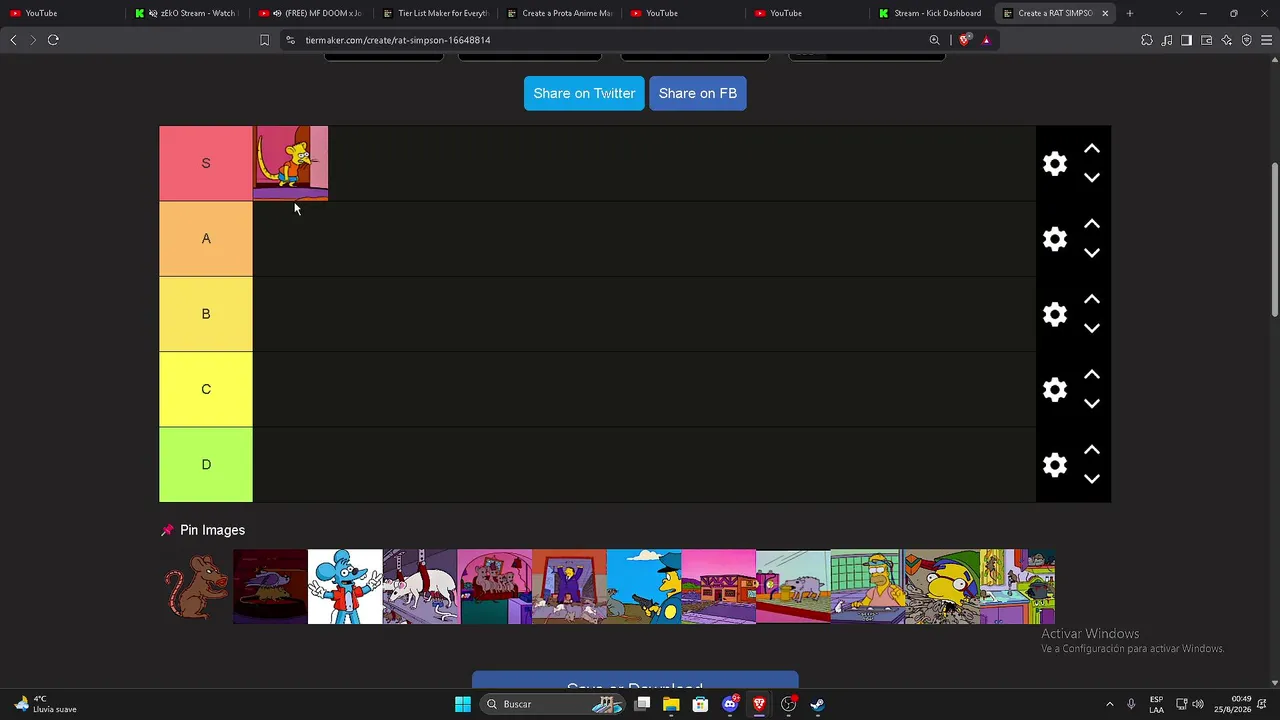The width and height of the screenshot is (1280, 720).
Task: Switch to Create a Prota Anime tab
Action: coord(560,13)
